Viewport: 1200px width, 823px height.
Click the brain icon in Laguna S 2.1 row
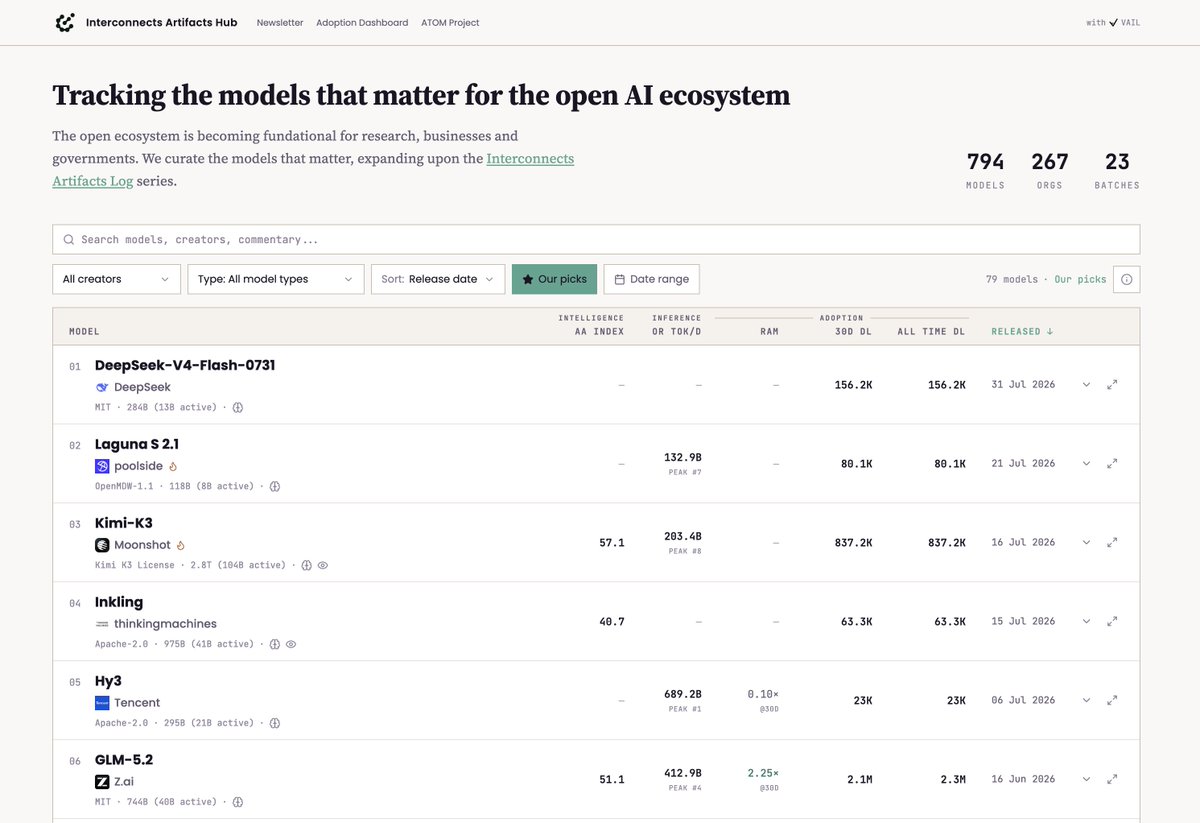click(x=275, y=486)
